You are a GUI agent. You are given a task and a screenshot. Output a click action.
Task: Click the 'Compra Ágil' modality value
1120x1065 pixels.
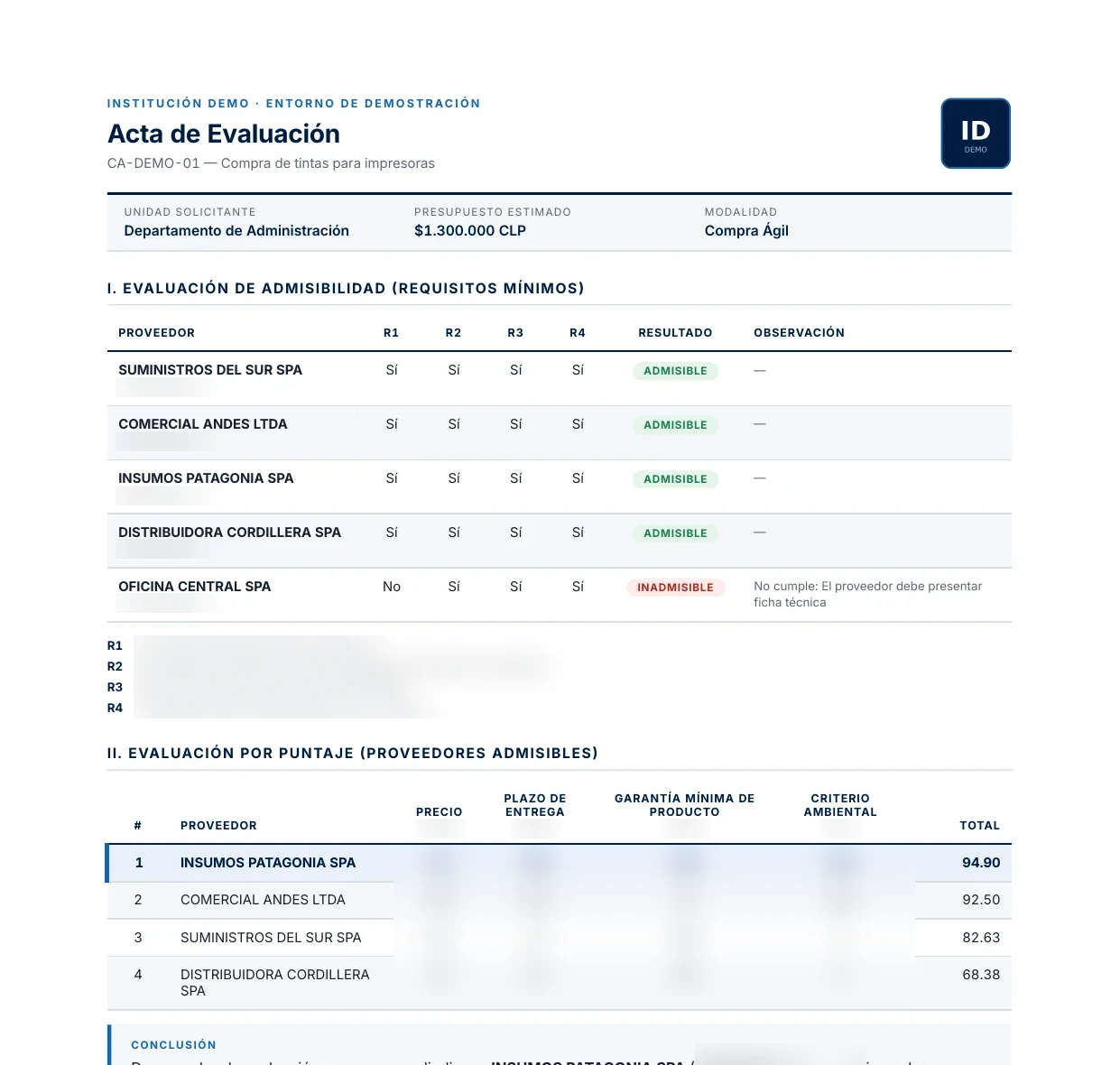[746, 231]
